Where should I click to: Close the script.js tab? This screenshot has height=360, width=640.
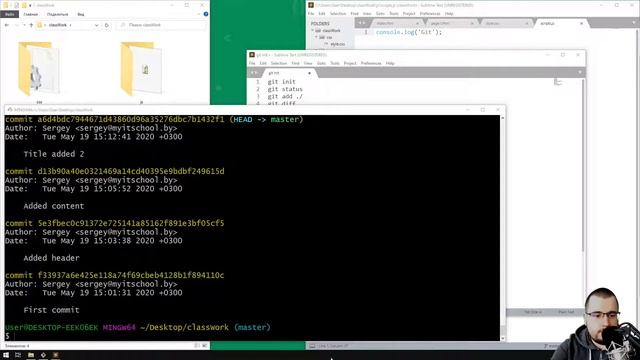pyautogui.click(x=581, y=24)
